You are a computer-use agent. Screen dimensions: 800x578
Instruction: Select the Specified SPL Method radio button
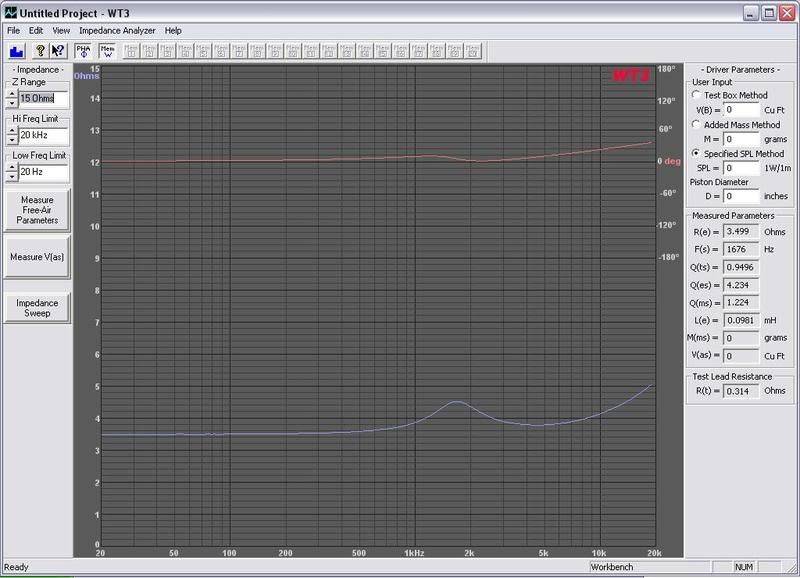coord(696,153)
